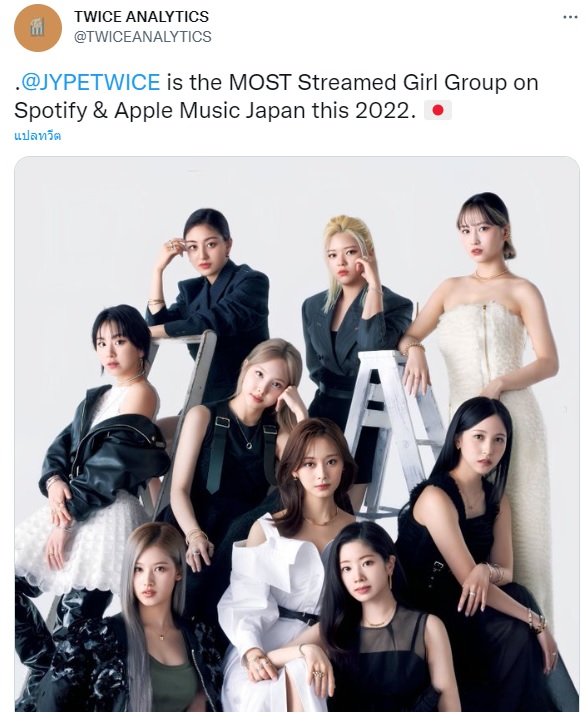The image size is (587, 712).
Task: Click the @TWICEANALYTICS handle
Action: pyautogui.click(x=143, y=37)
